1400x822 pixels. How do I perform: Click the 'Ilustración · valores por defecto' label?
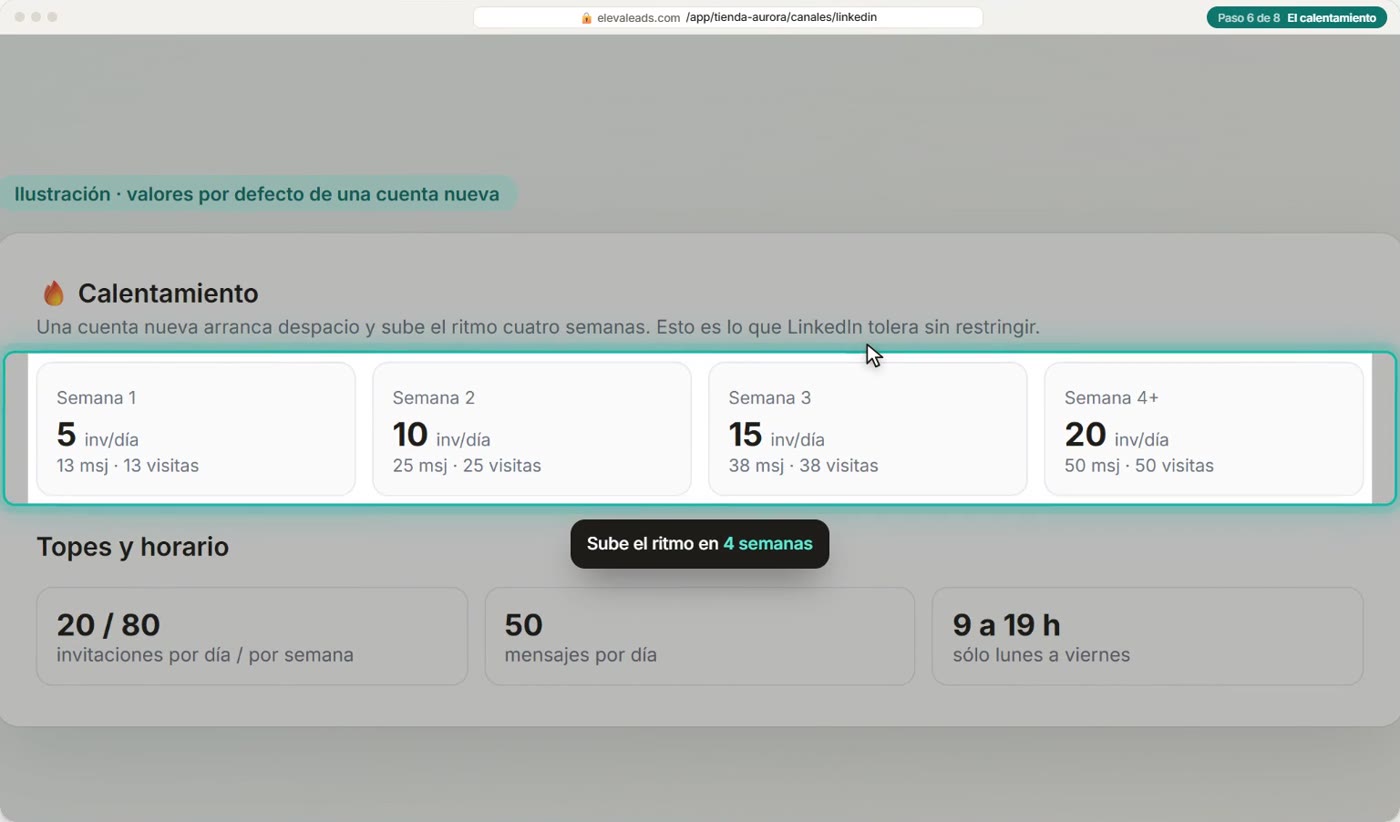257,194
